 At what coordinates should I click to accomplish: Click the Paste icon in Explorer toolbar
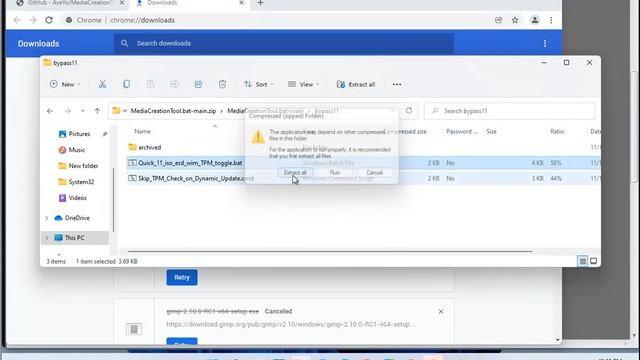coord(150,84)
